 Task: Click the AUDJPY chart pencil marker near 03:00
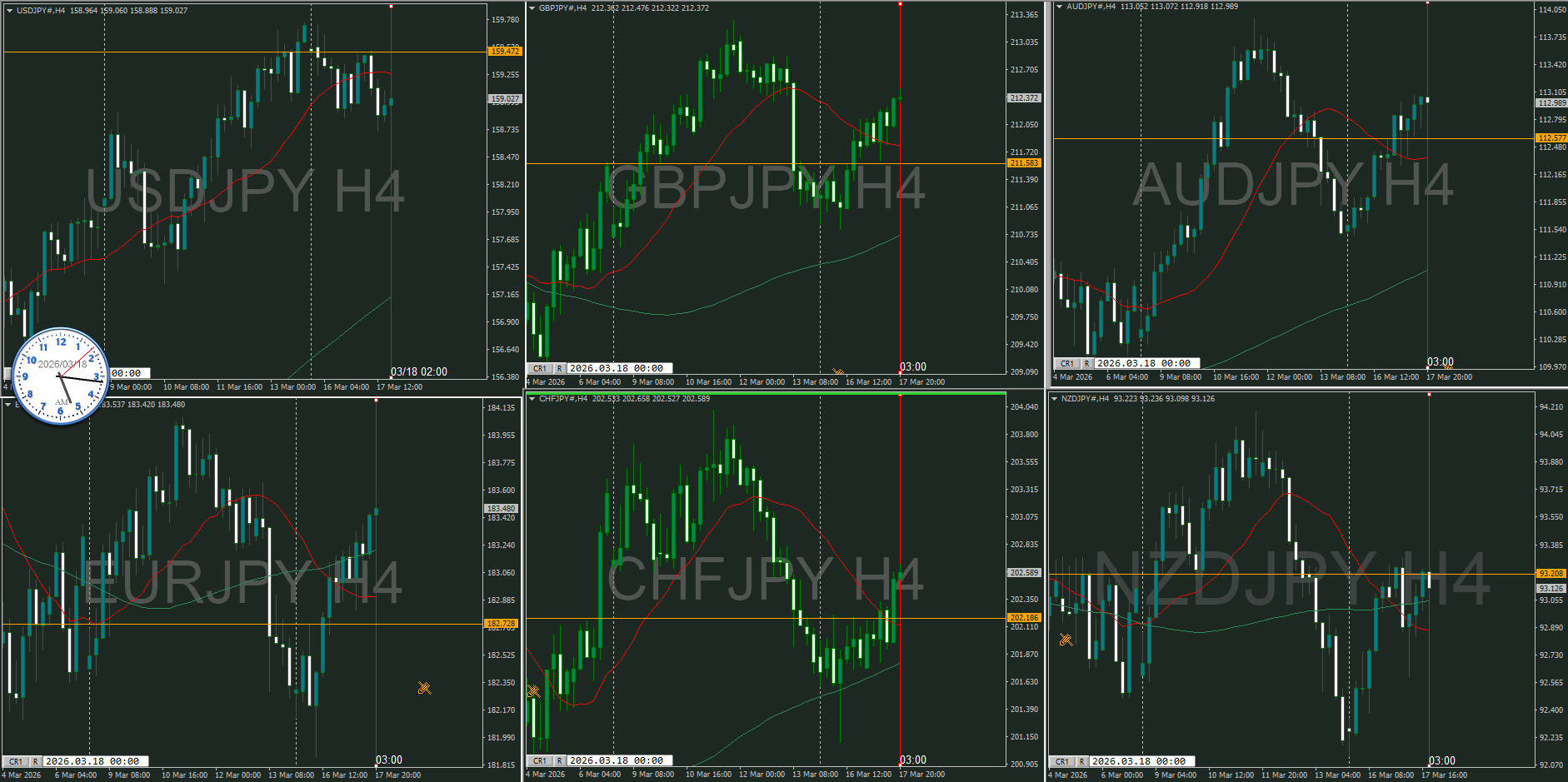coord(1448,366)
